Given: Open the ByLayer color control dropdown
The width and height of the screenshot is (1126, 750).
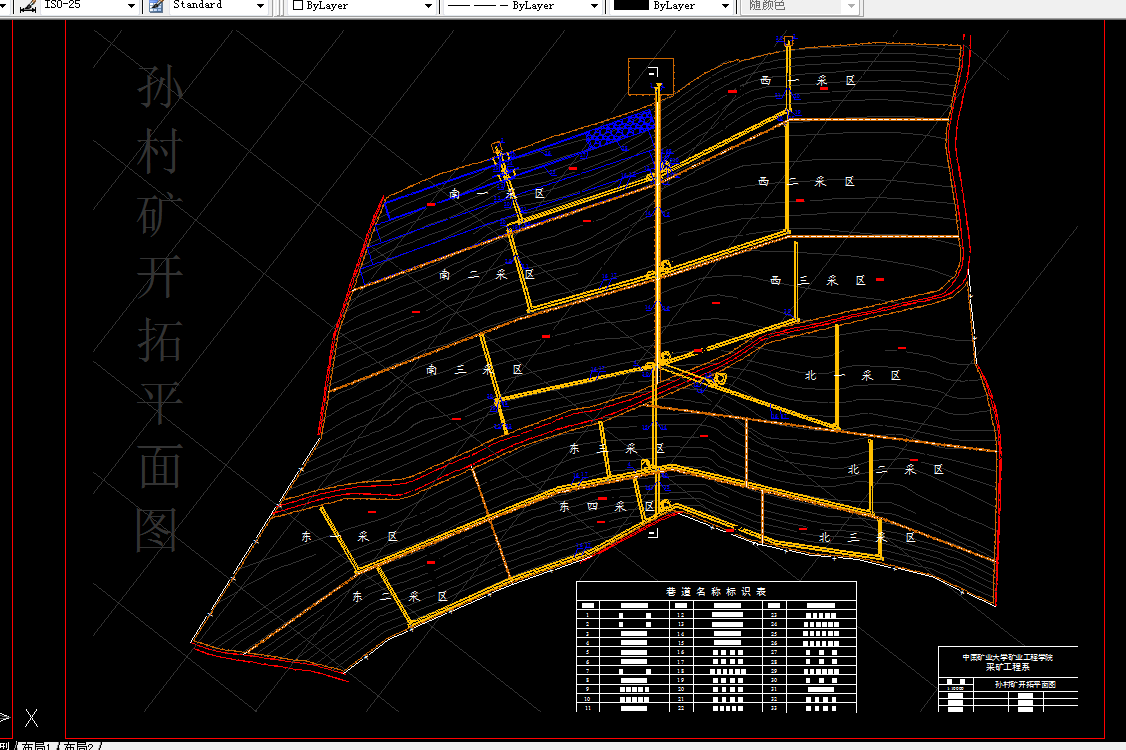Looking at the screenshot, I should pos(428,6).
